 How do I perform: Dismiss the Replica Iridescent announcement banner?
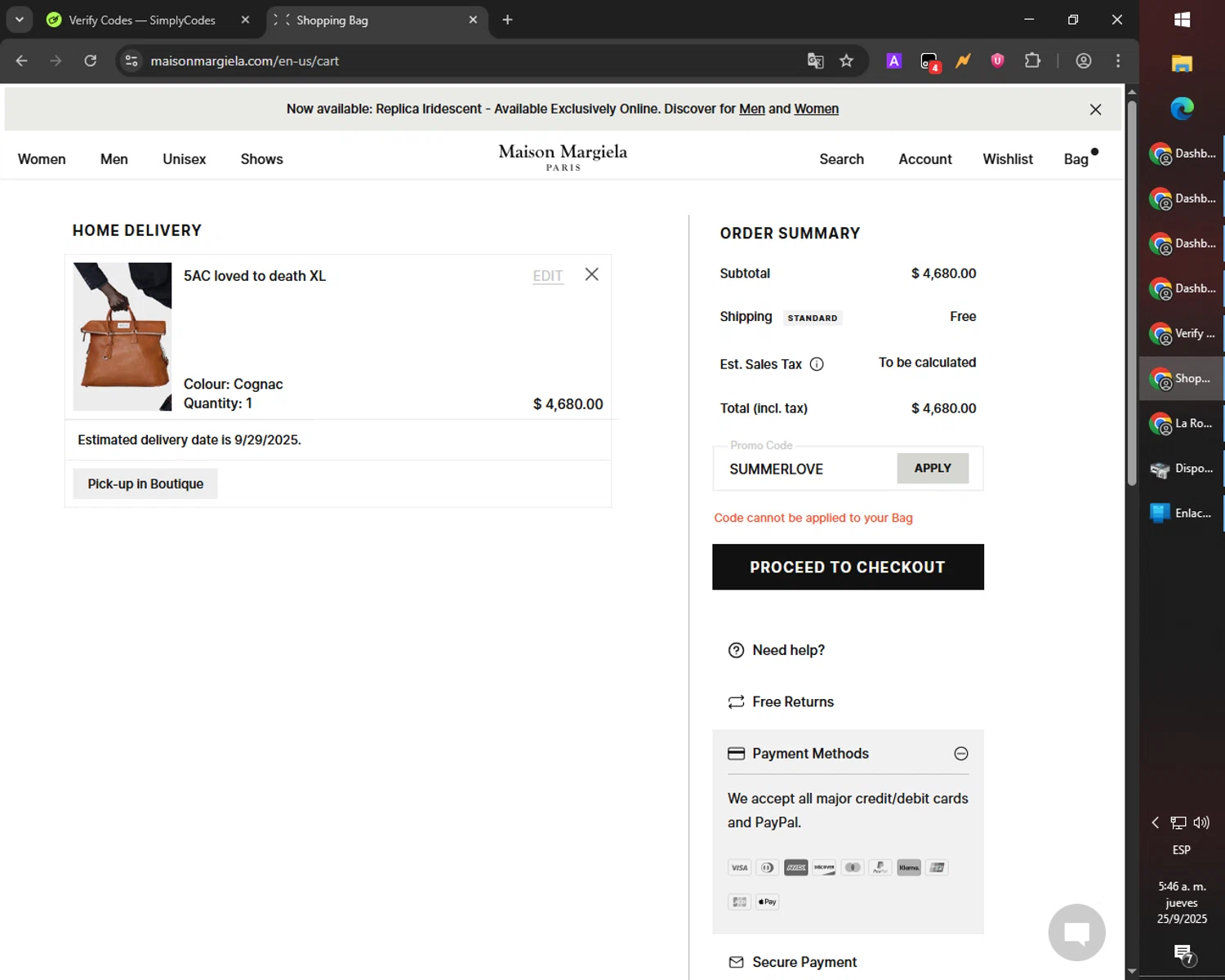tap(1095, 109)
